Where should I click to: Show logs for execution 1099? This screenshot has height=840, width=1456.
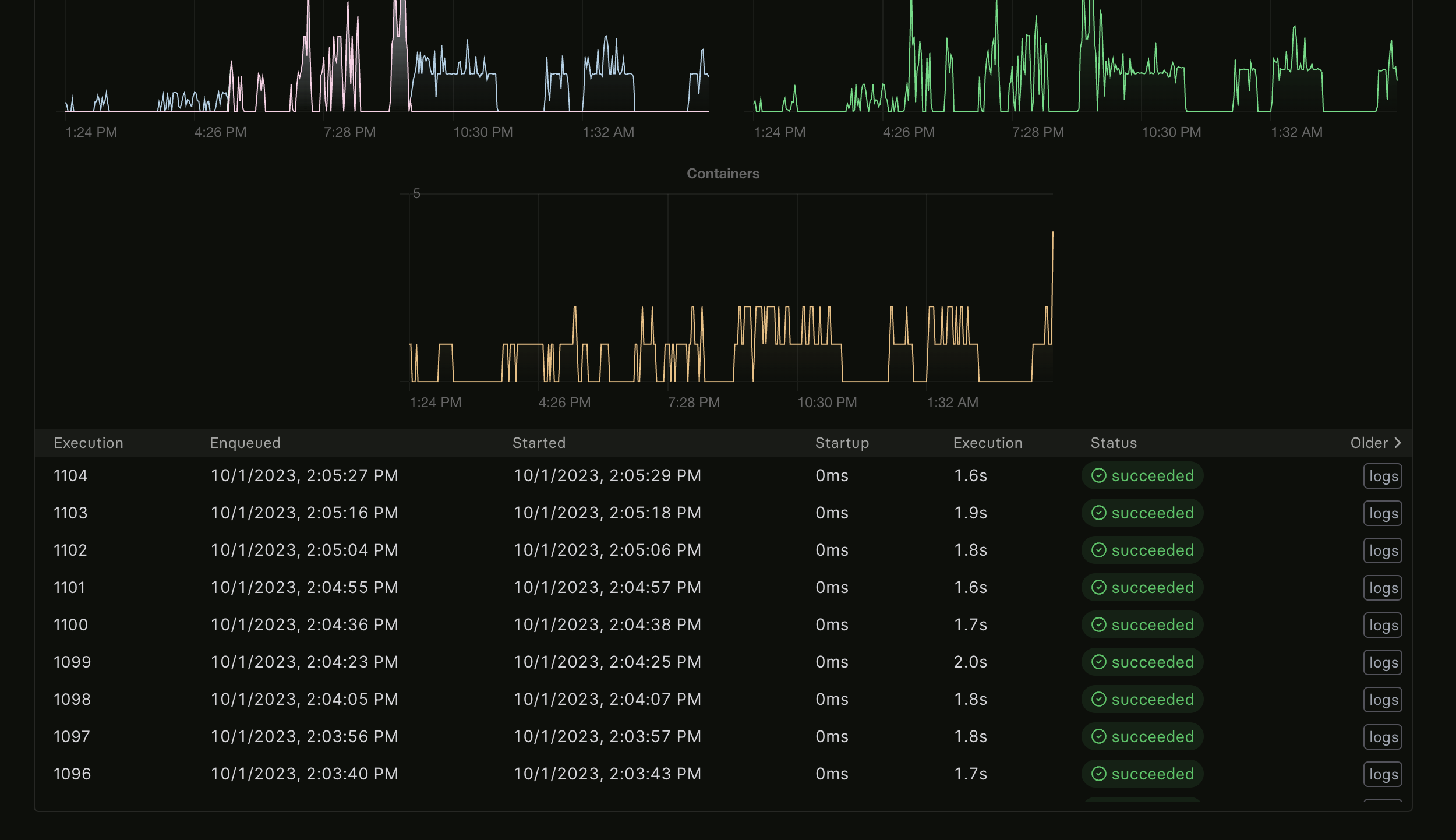click(1382, 662)
